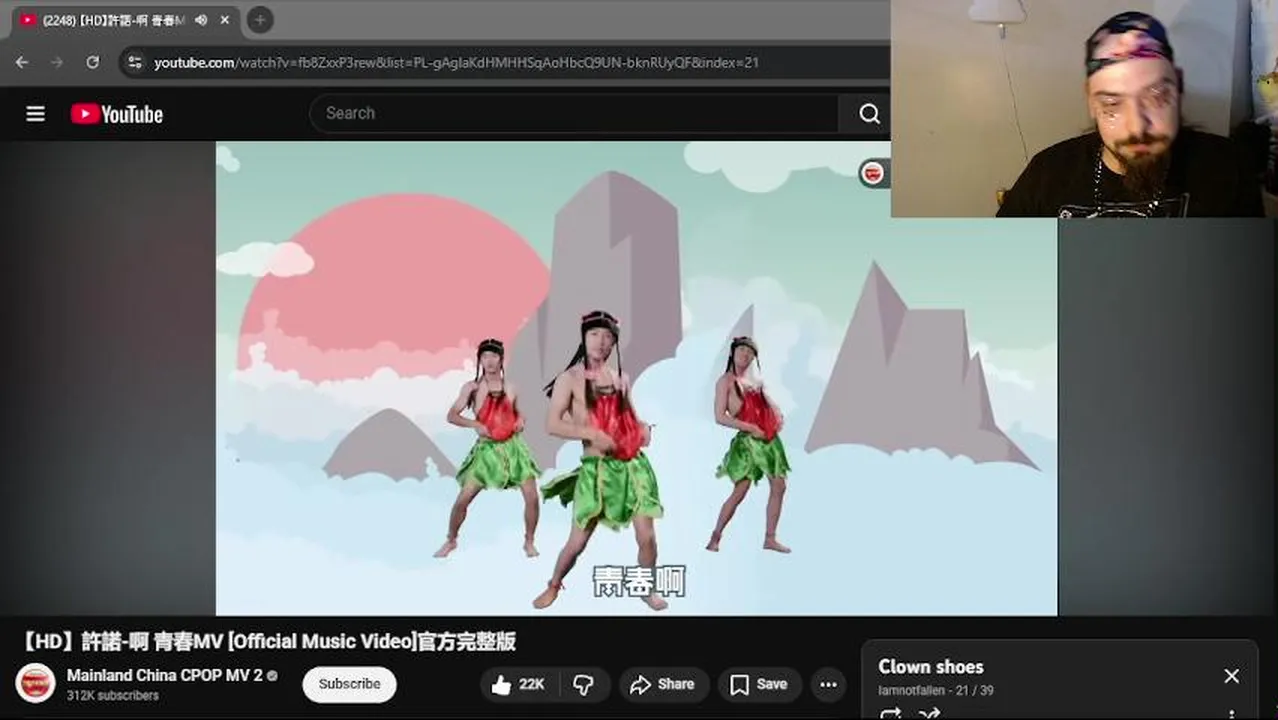Share the video
Screen dimensions: 1278x720
tap(662, 684)
